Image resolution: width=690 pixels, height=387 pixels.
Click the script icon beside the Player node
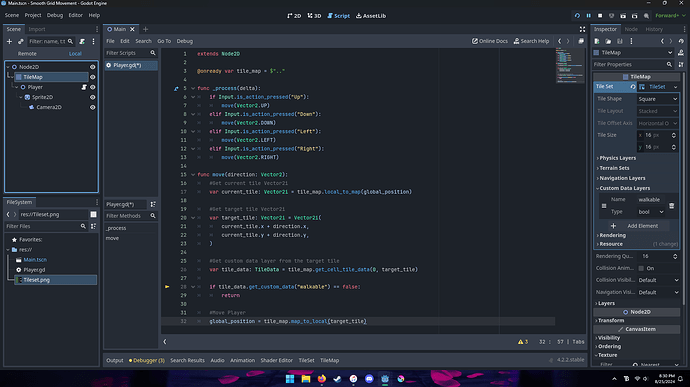pos(84,87)
